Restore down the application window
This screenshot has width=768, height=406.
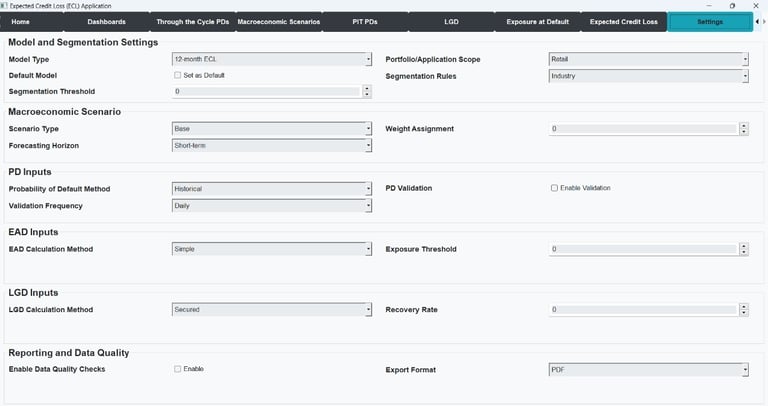[732, 5]
